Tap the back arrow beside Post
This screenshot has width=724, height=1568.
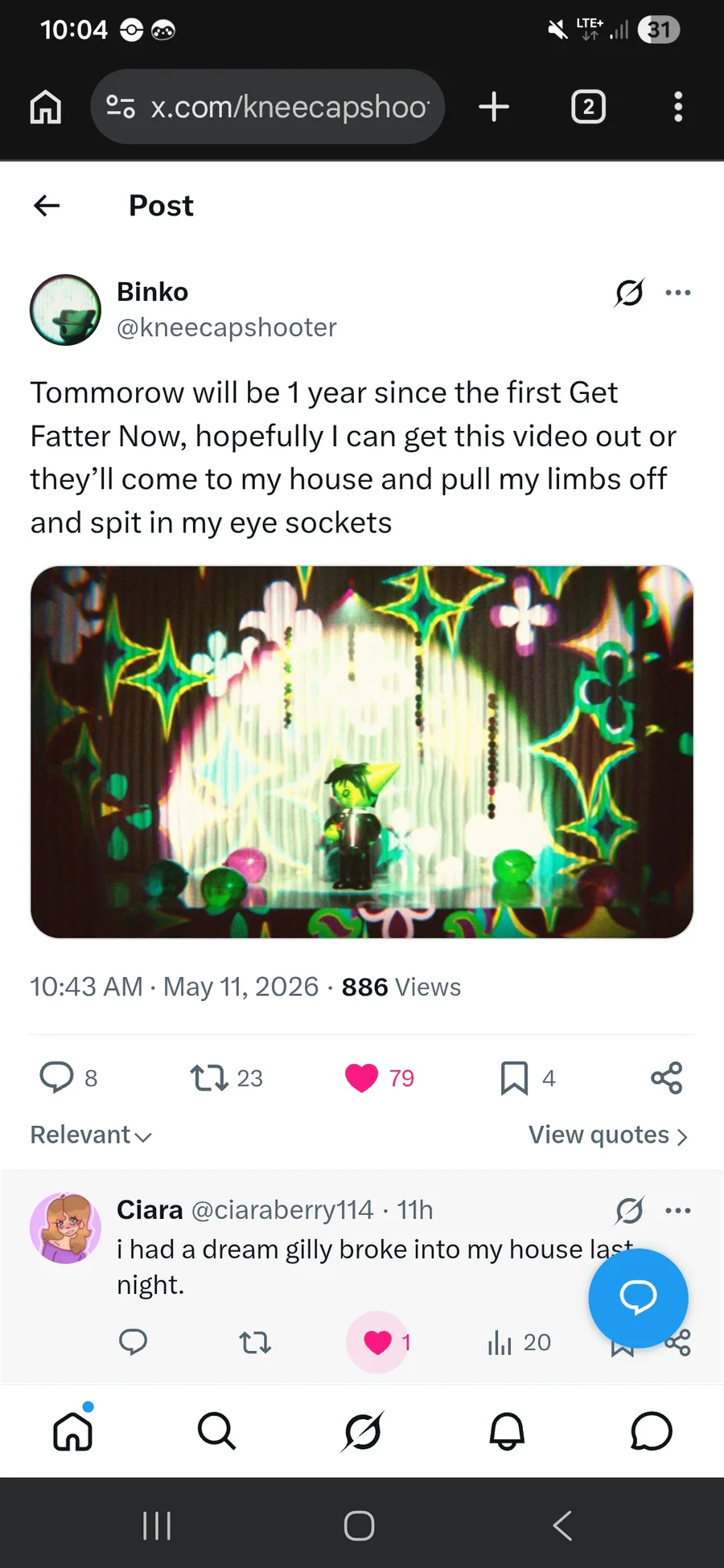(x=47, y=206)
